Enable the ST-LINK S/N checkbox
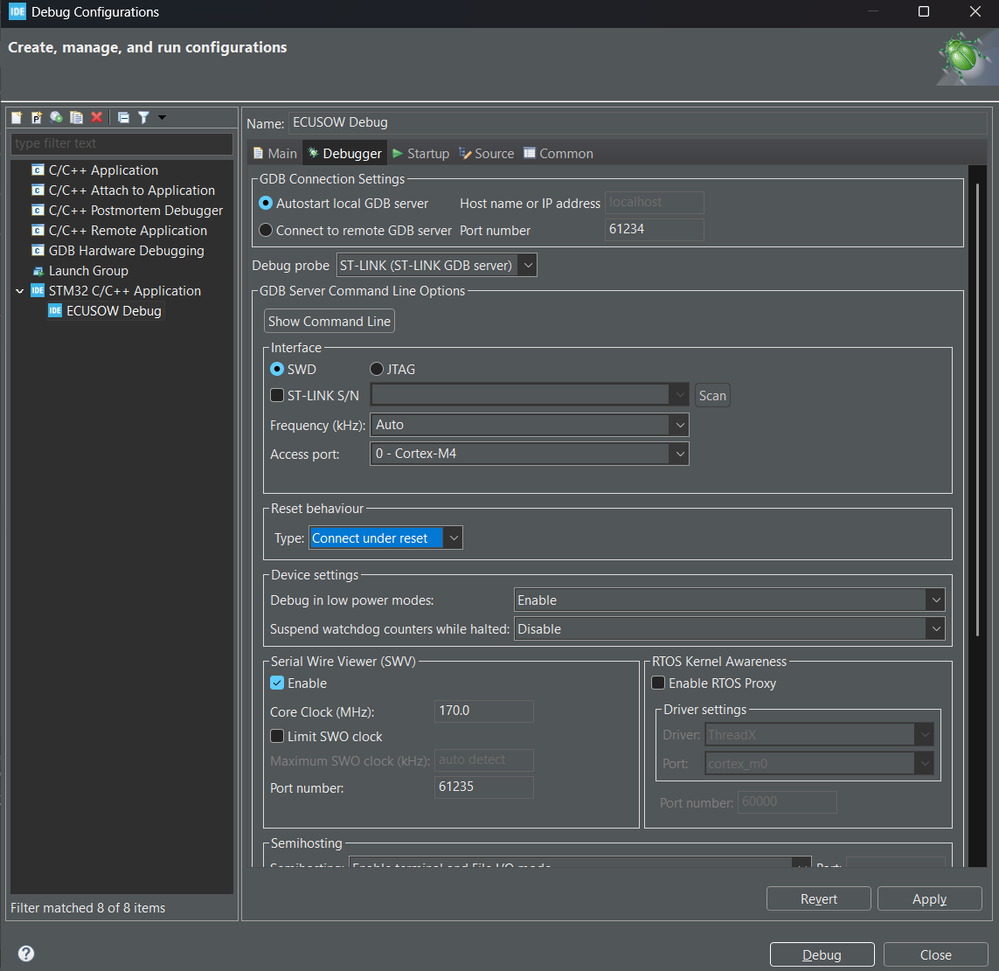Image resolution: width=999 pixels, height=971 pixels. [x=277, y=395]
